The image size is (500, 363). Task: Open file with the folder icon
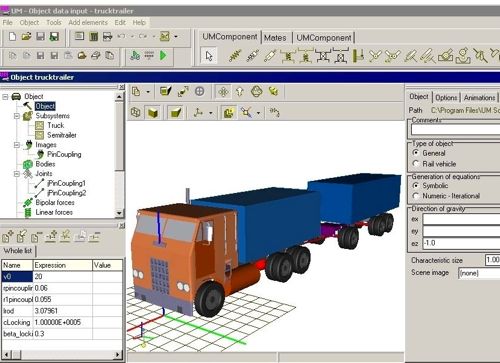coord(26,36)
